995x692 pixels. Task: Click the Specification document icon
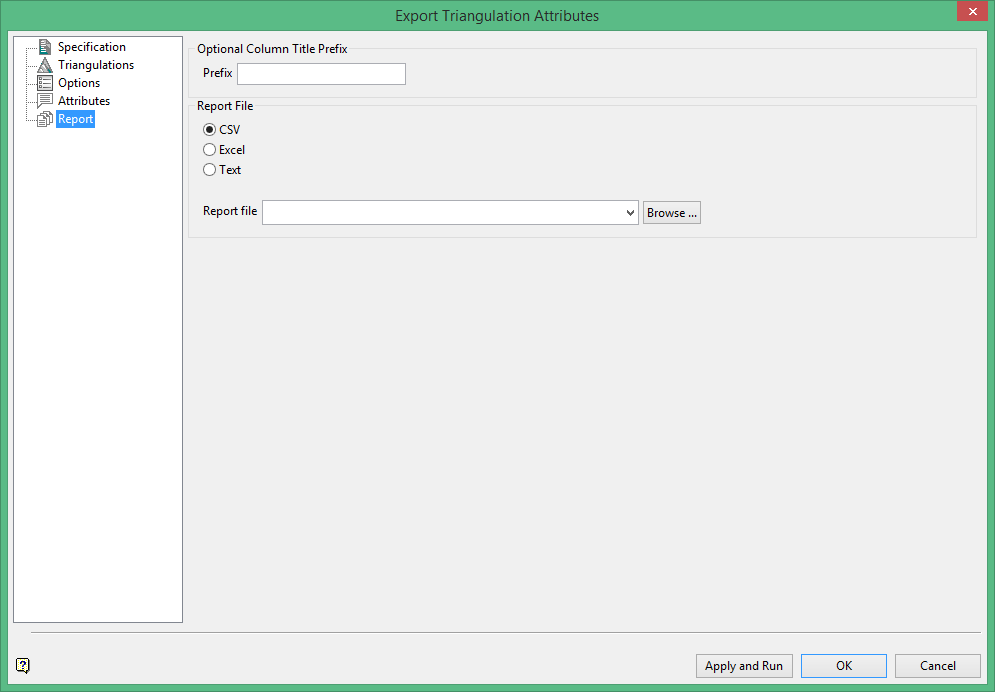pos(44,47)
